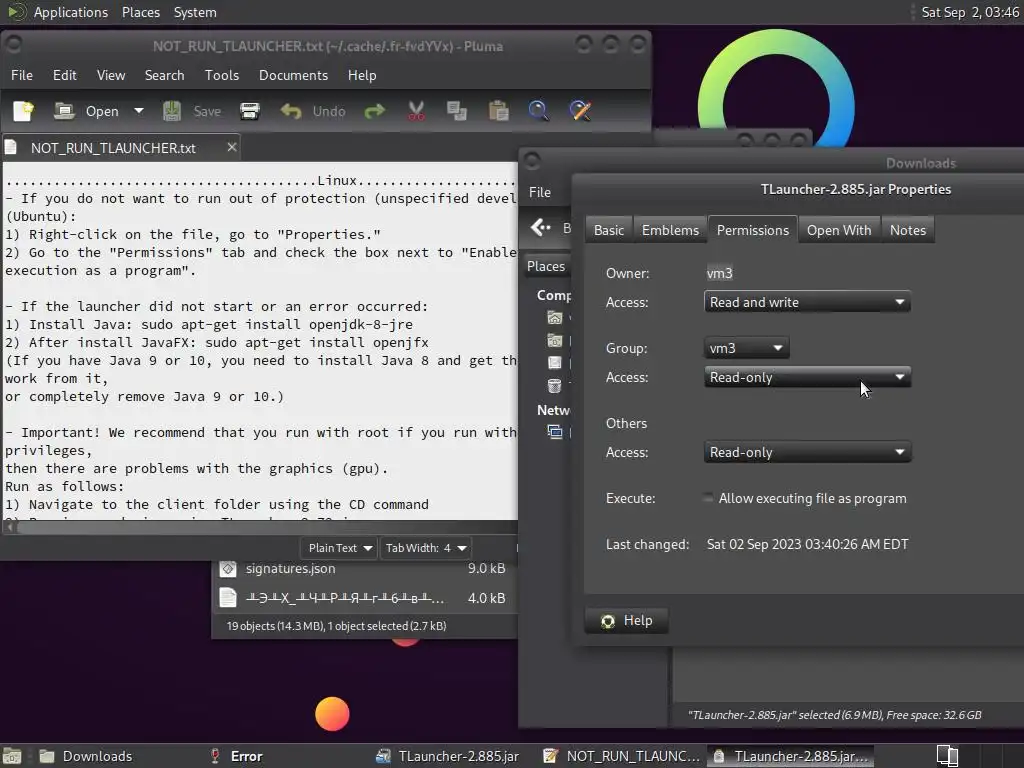The height and width of the screenshot is (768, 1024).
Task: Open the Applications menu in top panel
Action: (x=71, y=12)
